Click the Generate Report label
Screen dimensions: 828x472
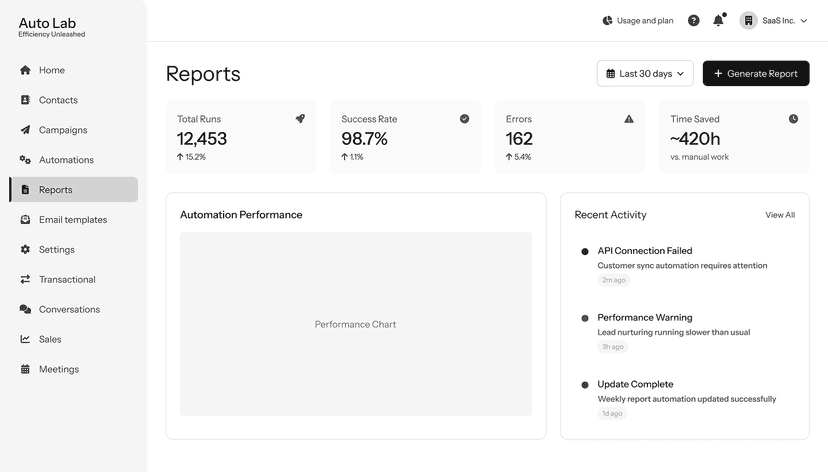click(x=762, y=73)
